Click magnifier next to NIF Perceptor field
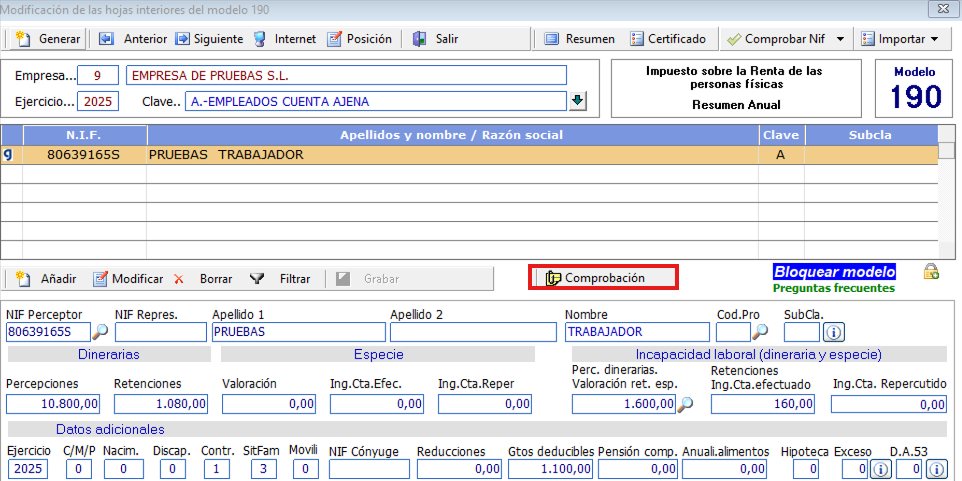Image resolution: width=962 pixels, height=481 pixels. click(x=100, y=332)
